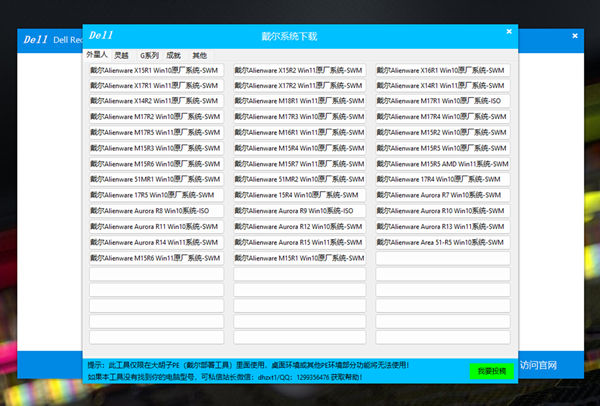This screenshot has height=406, width=600.
Task: Select Alienware M17R4 Win10原厂系统-SWM
Action: point(443,116)
